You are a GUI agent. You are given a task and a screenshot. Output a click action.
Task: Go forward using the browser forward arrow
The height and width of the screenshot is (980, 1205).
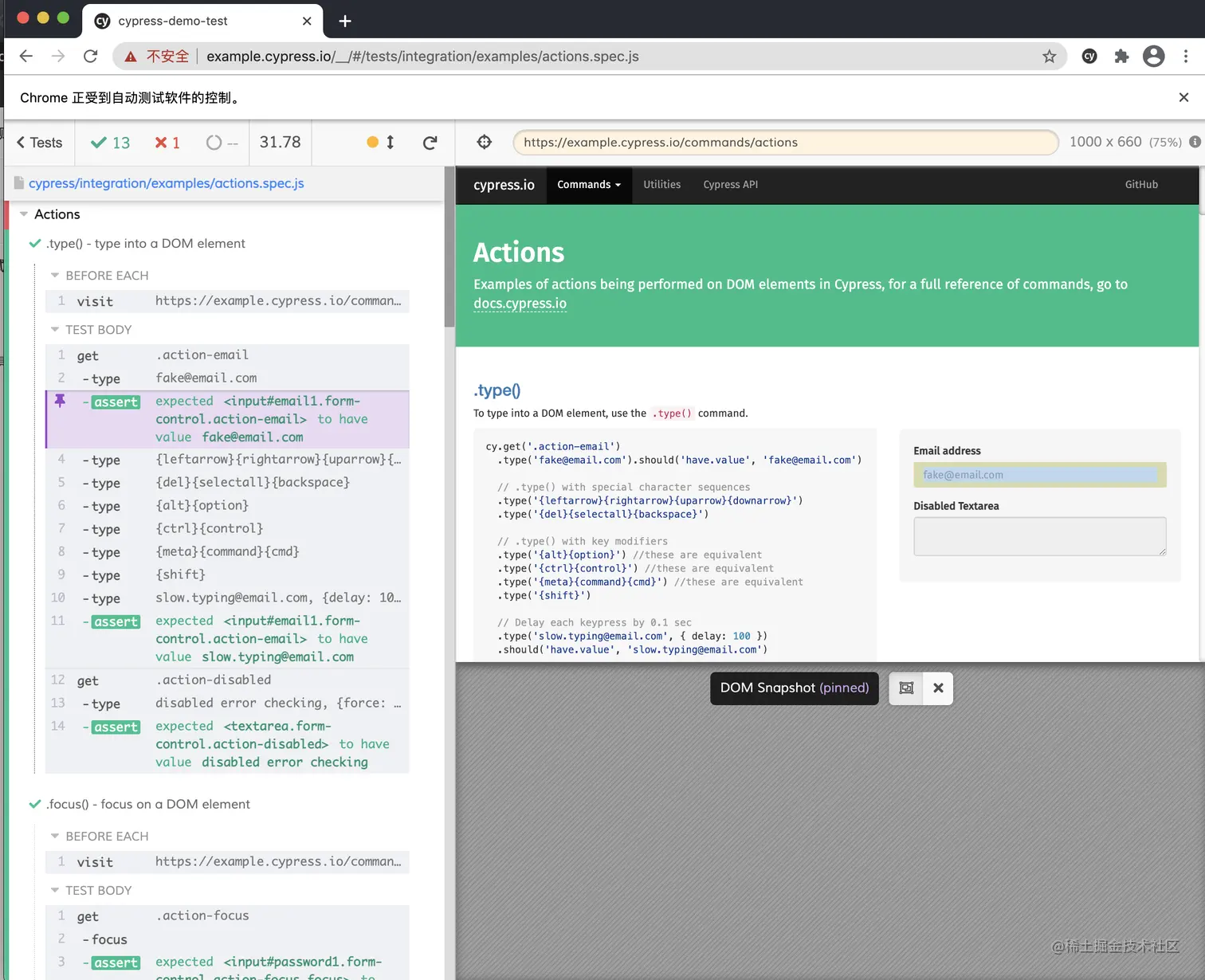58,56
